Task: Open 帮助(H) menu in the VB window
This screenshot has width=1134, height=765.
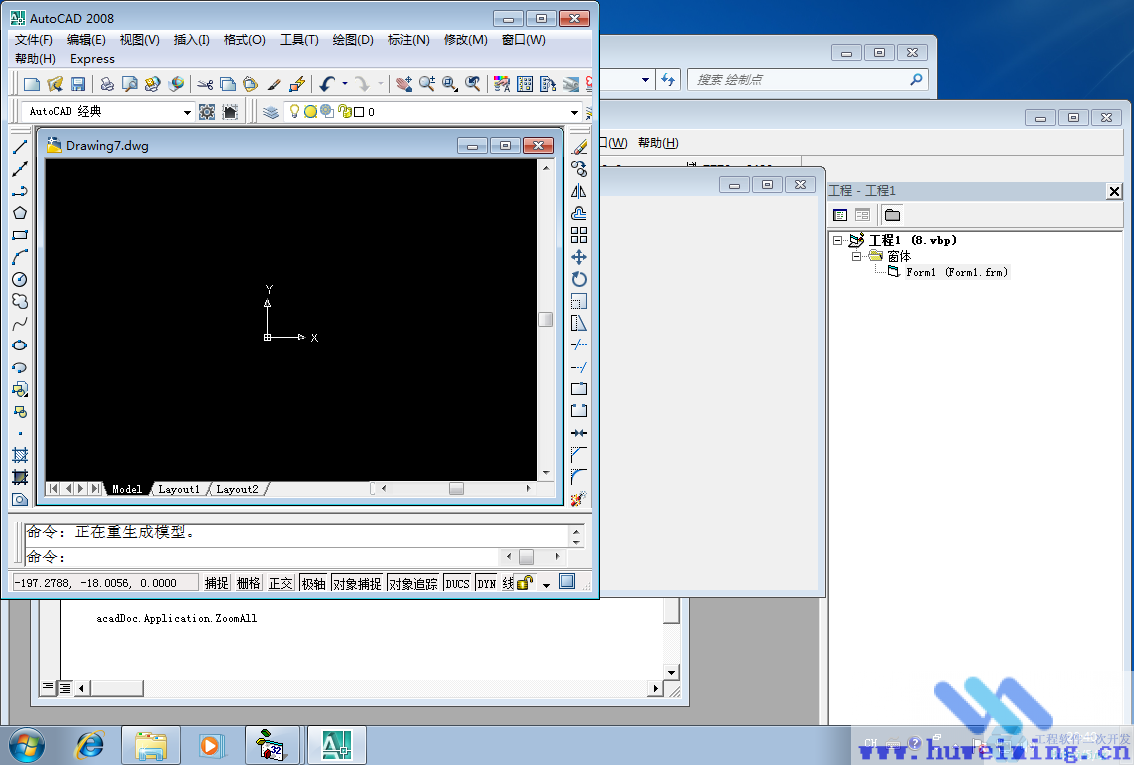Action: pyautogui.click(x=658, y=142)
